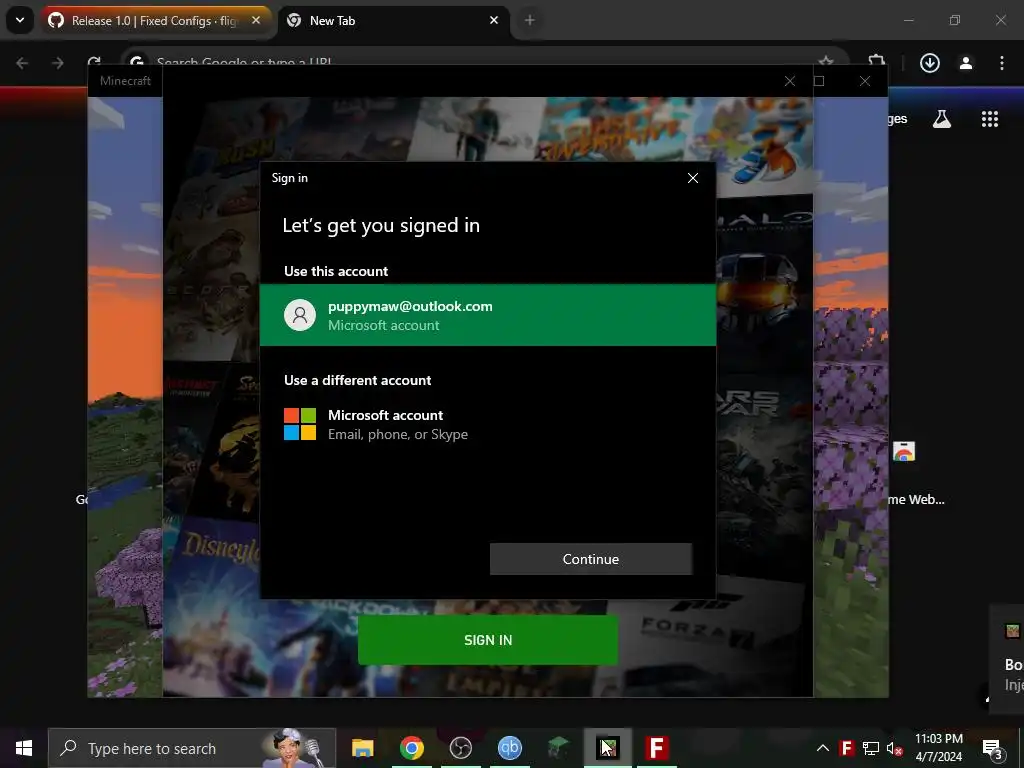
Task: Open the notification center icon
Action: coord(992,749)
